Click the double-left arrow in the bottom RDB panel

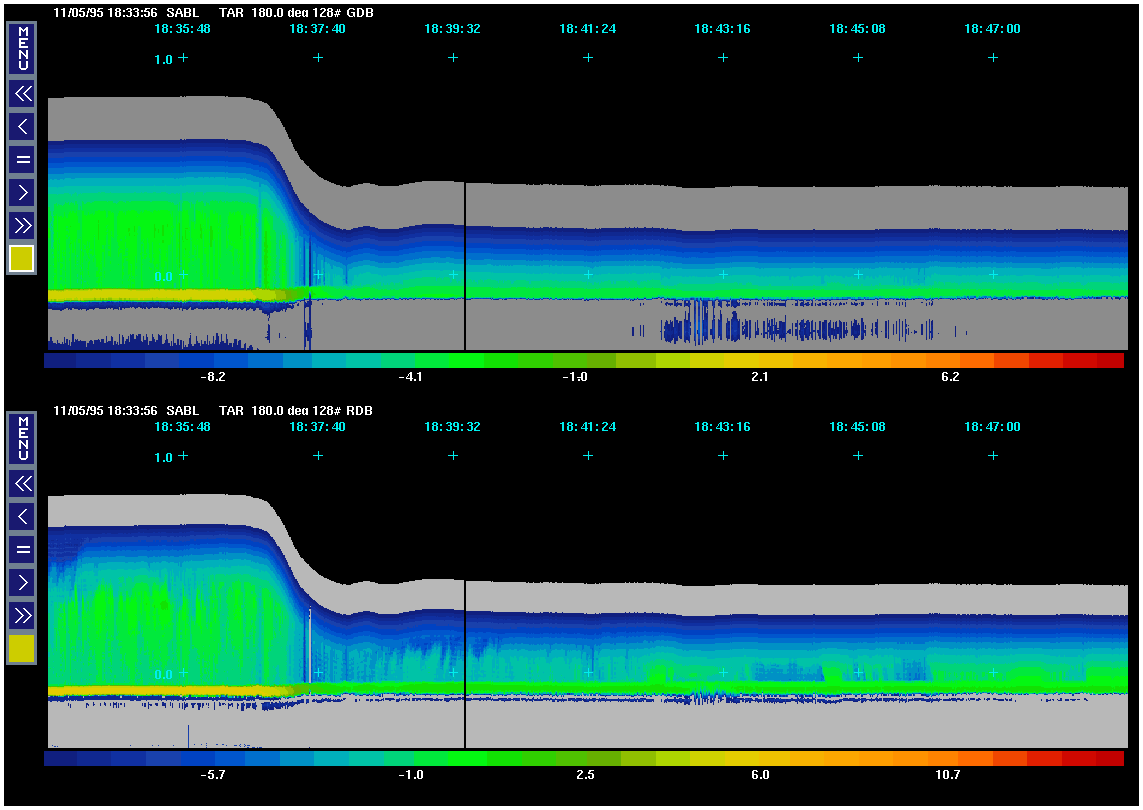point(22,484)
